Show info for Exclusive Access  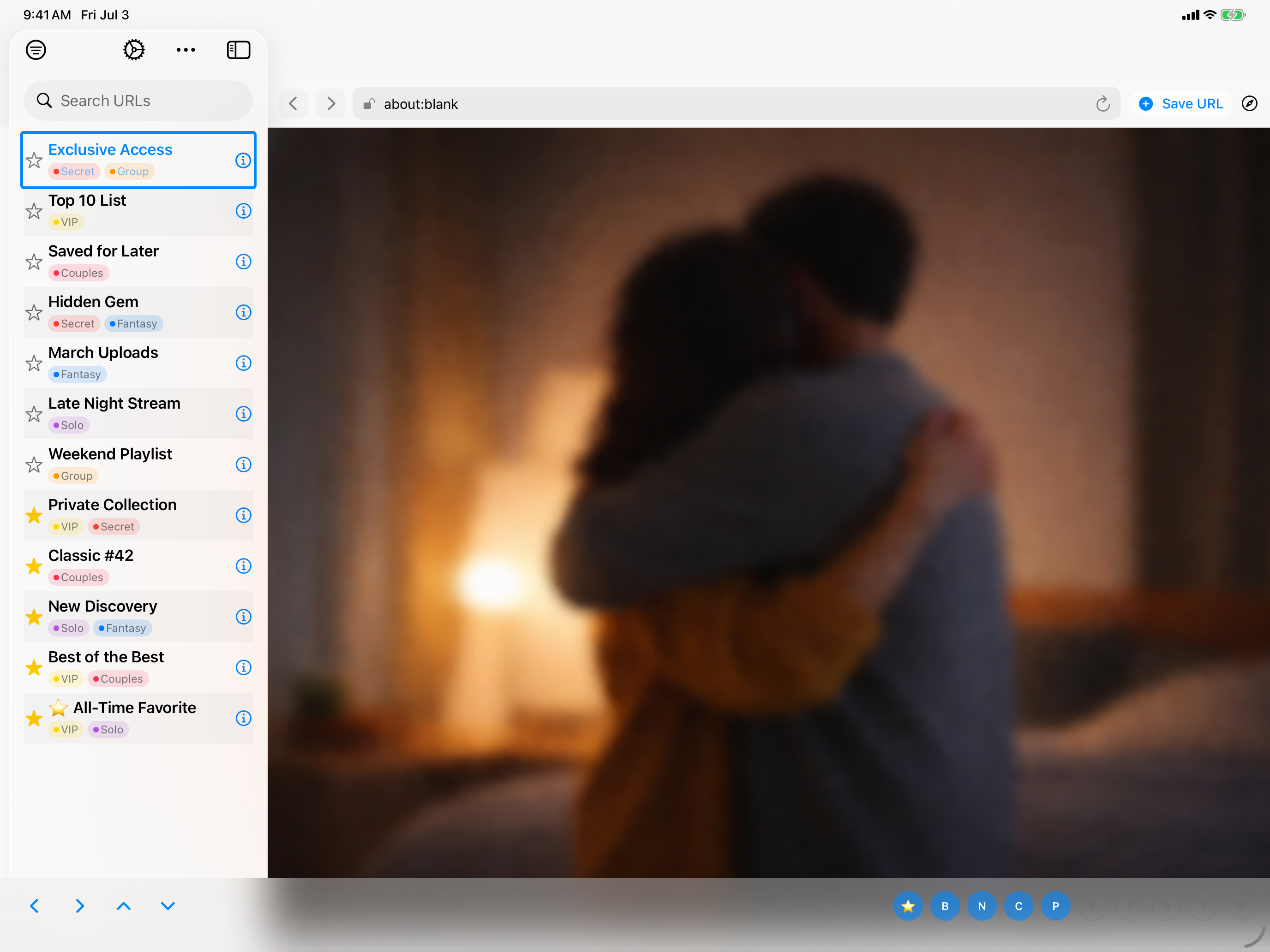244,160
